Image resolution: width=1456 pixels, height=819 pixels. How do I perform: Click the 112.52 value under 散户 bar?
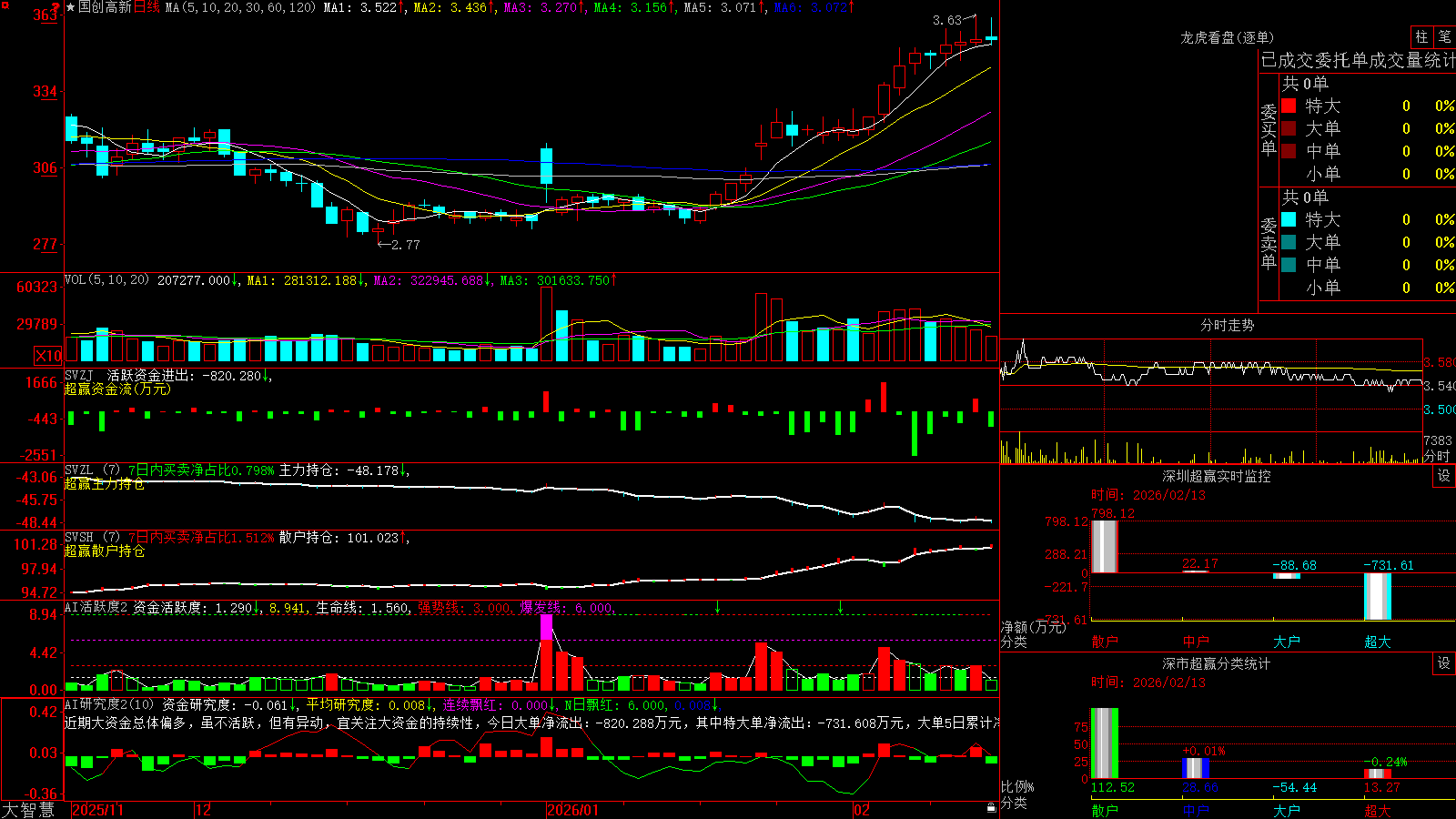click(x=1113, y=787)
